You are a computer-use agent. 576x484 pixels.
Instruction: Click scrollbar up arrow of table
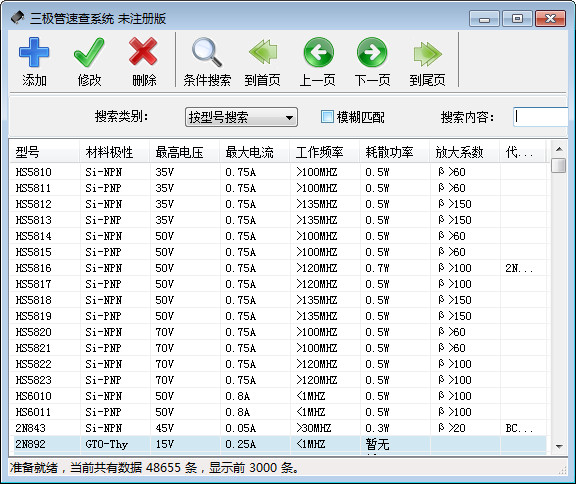click(559, 149)
